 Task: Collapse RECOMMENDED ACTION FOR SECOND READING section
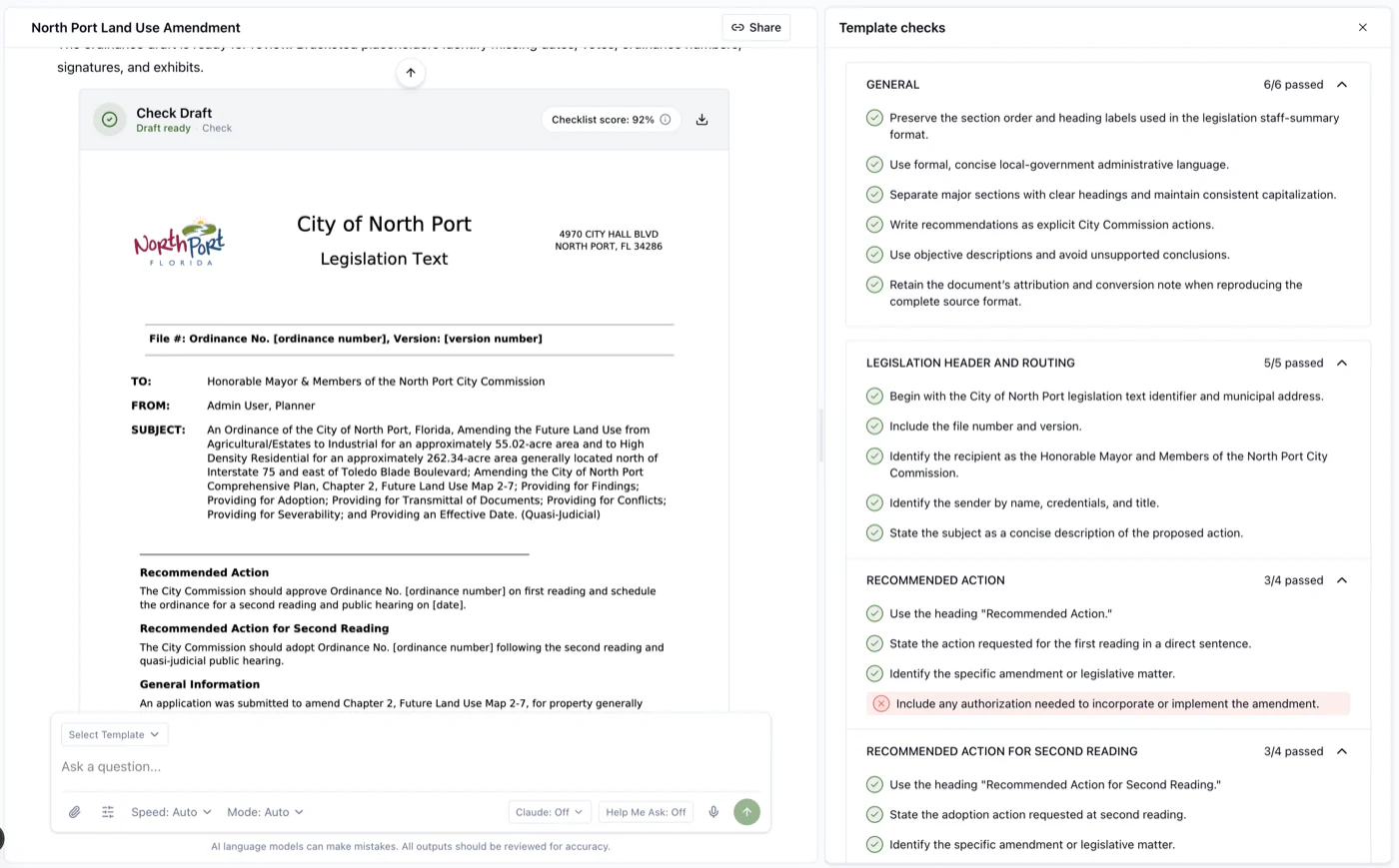[1342, 751]
